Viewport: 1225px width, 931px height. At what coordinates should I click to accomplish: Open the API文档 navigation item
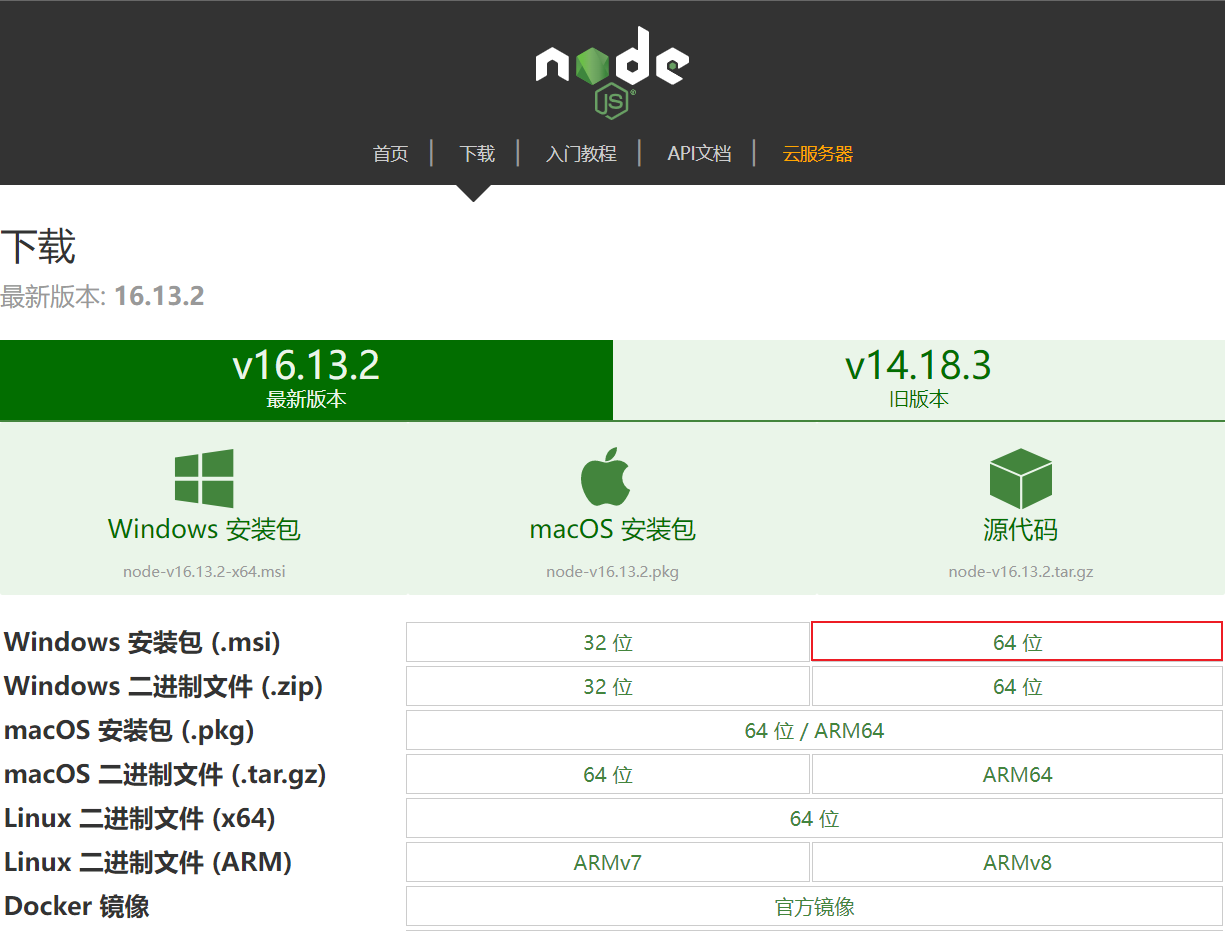coord(699,154)
